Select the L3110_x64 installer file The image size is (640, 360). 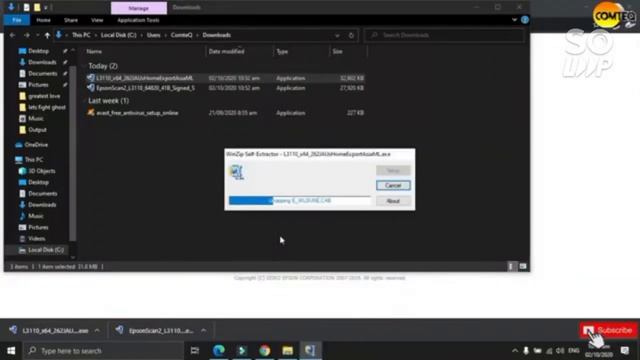tap(225, 78)
